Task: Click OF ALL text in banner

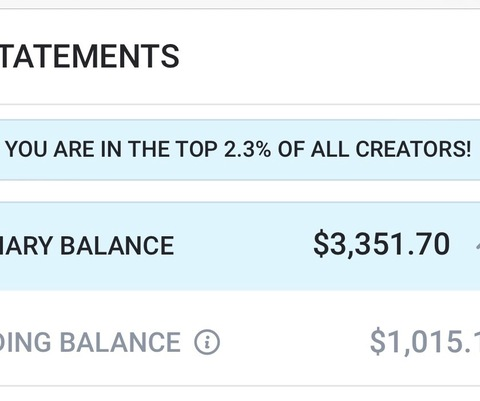Action: [x=313, y=149]
